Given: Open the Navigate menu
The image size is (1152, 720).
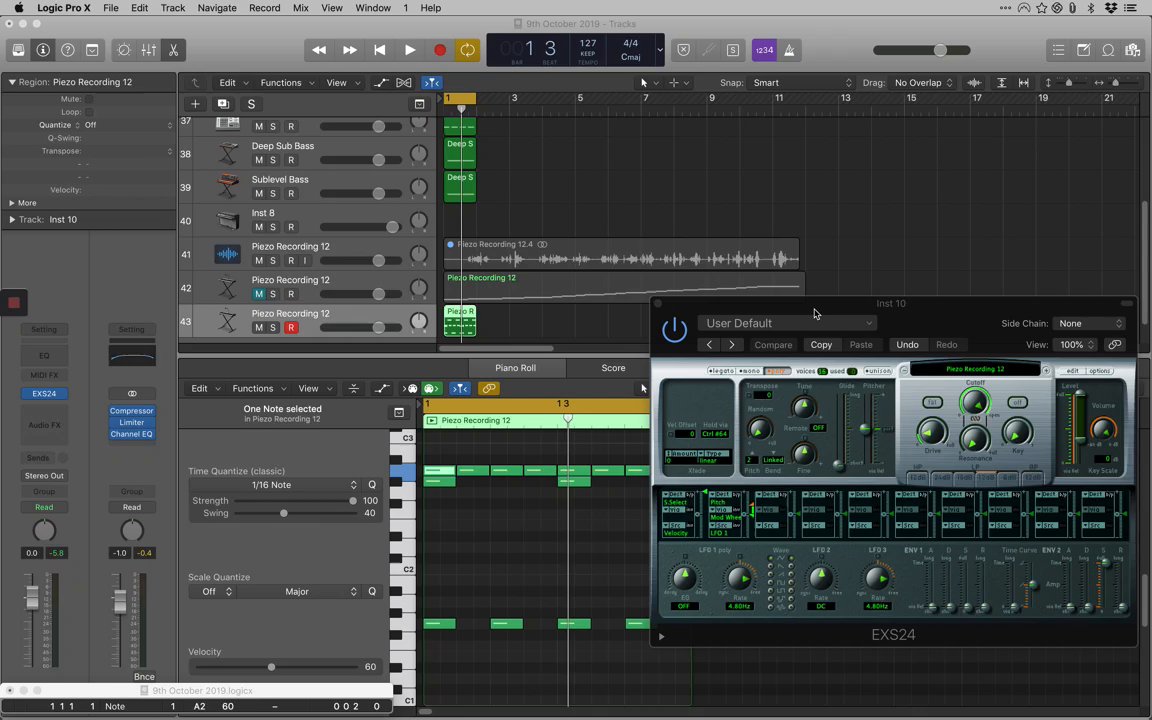Looking at the screenshot, I should (217, 8).
